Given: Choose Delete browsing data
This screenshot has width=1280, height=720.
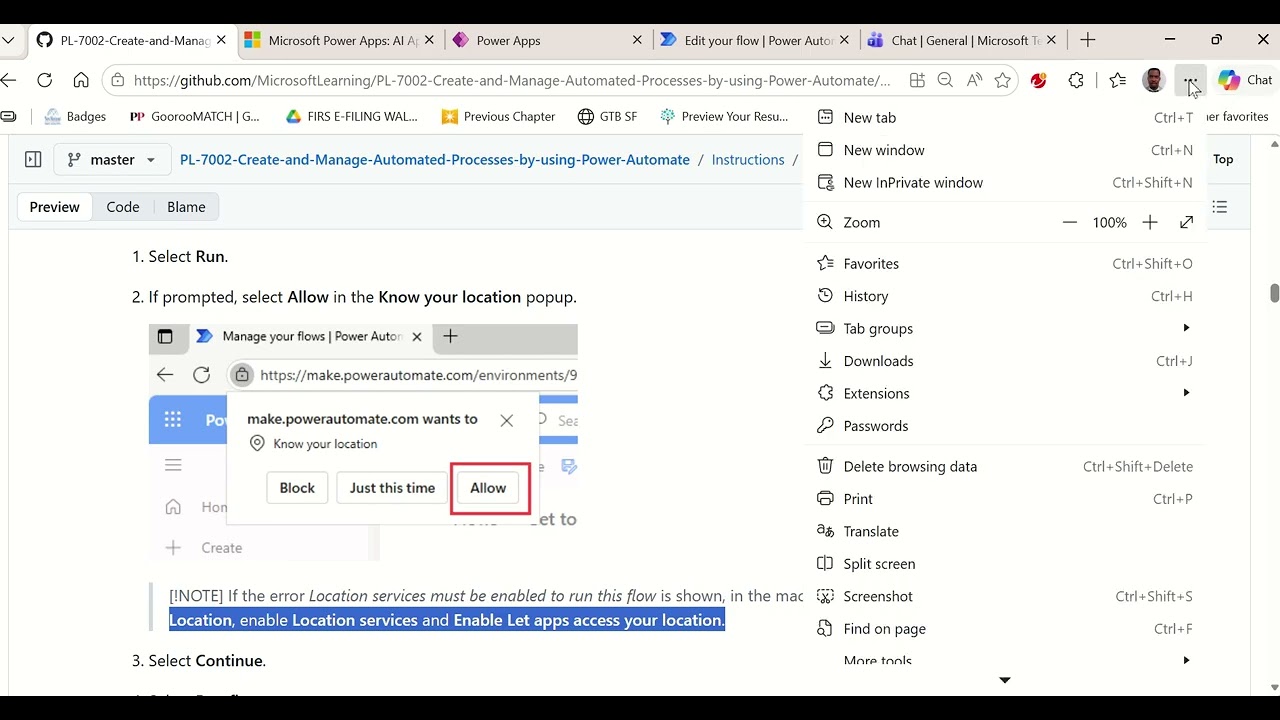Looking at the screenshot, I should (x=1004, y=466).
